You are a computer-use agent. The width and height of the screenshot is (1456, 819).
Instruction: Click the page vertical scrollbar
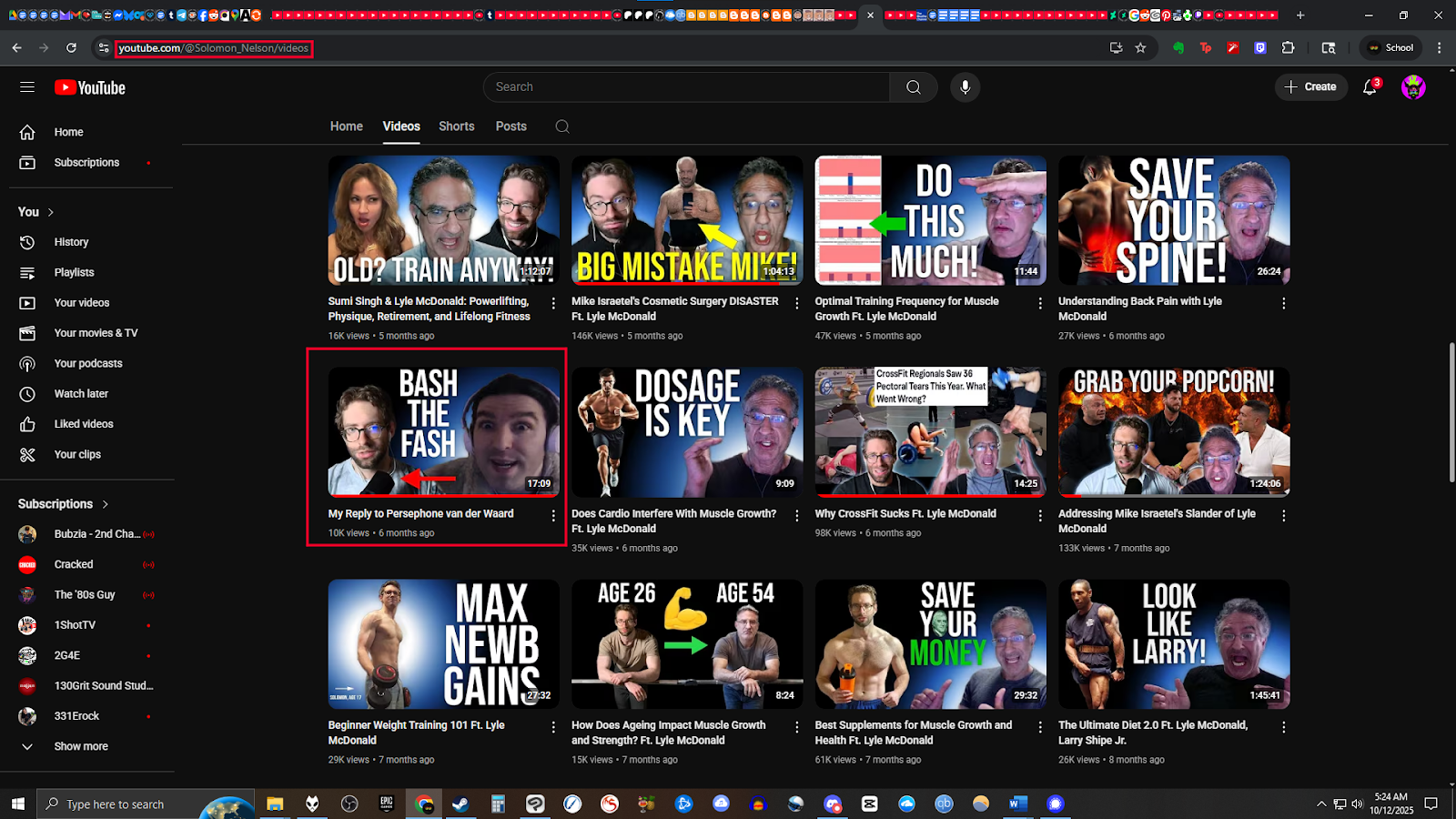pyautogui.click(x=1451, y=409)
